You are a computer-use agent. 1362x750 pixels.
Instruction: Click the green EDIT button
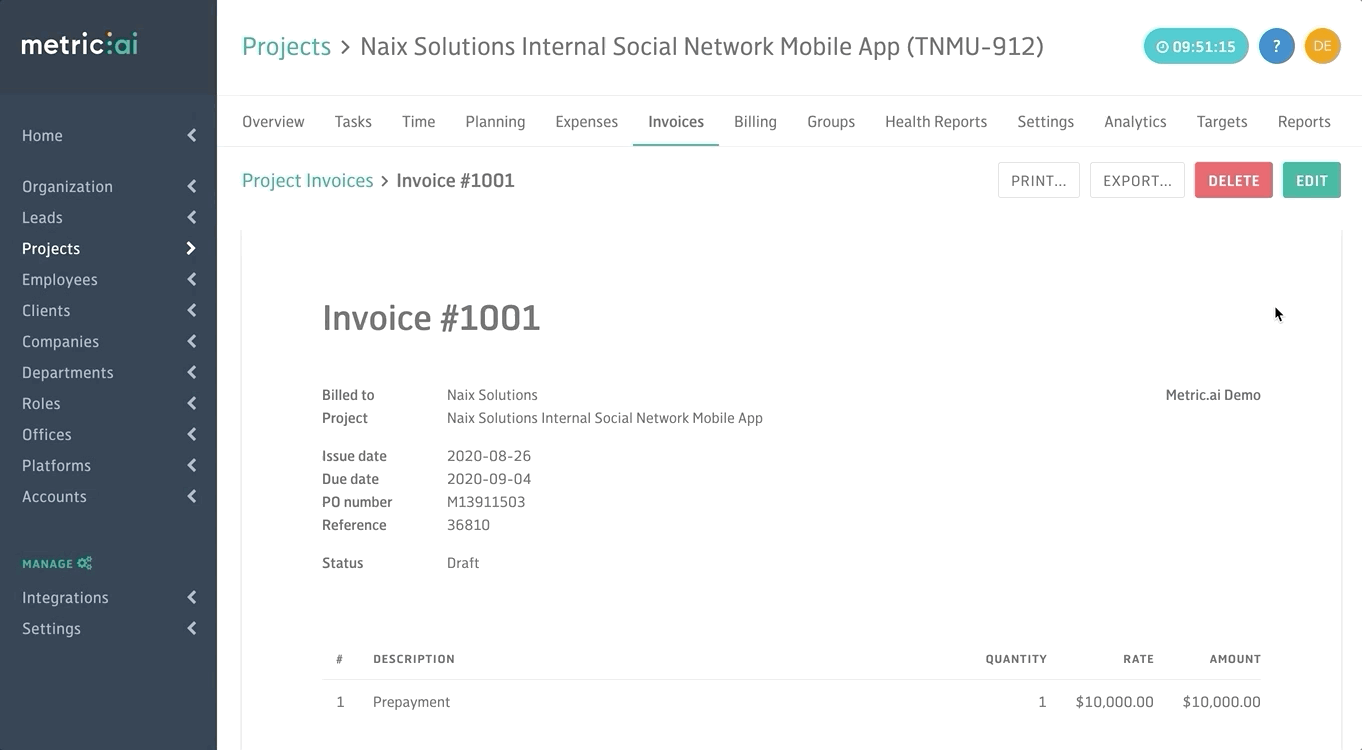pos(1311,180)
